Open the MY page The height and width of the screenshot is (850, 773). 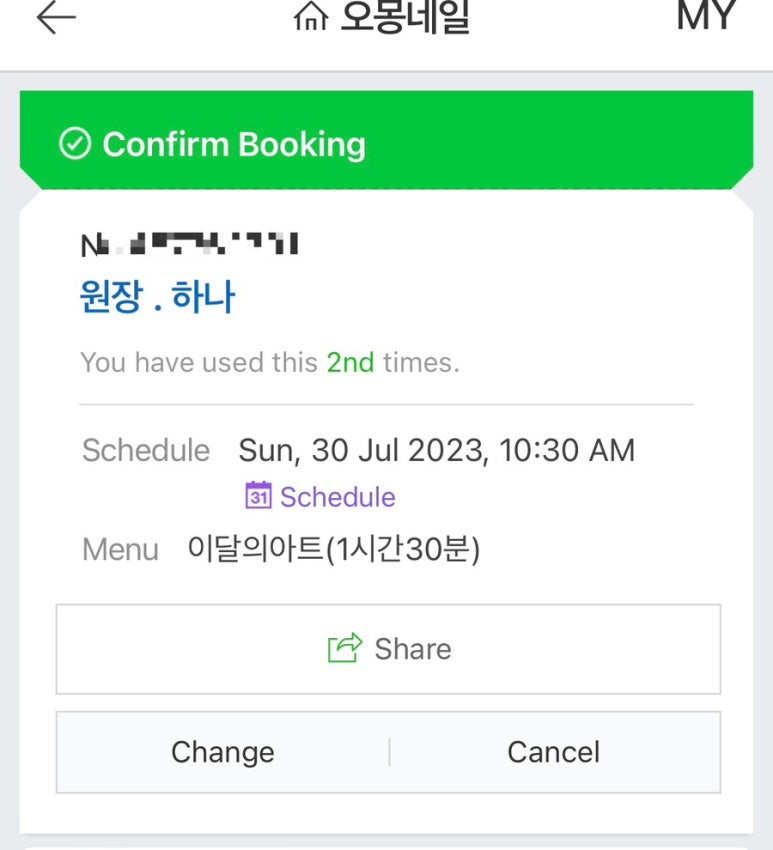[706, 15]
